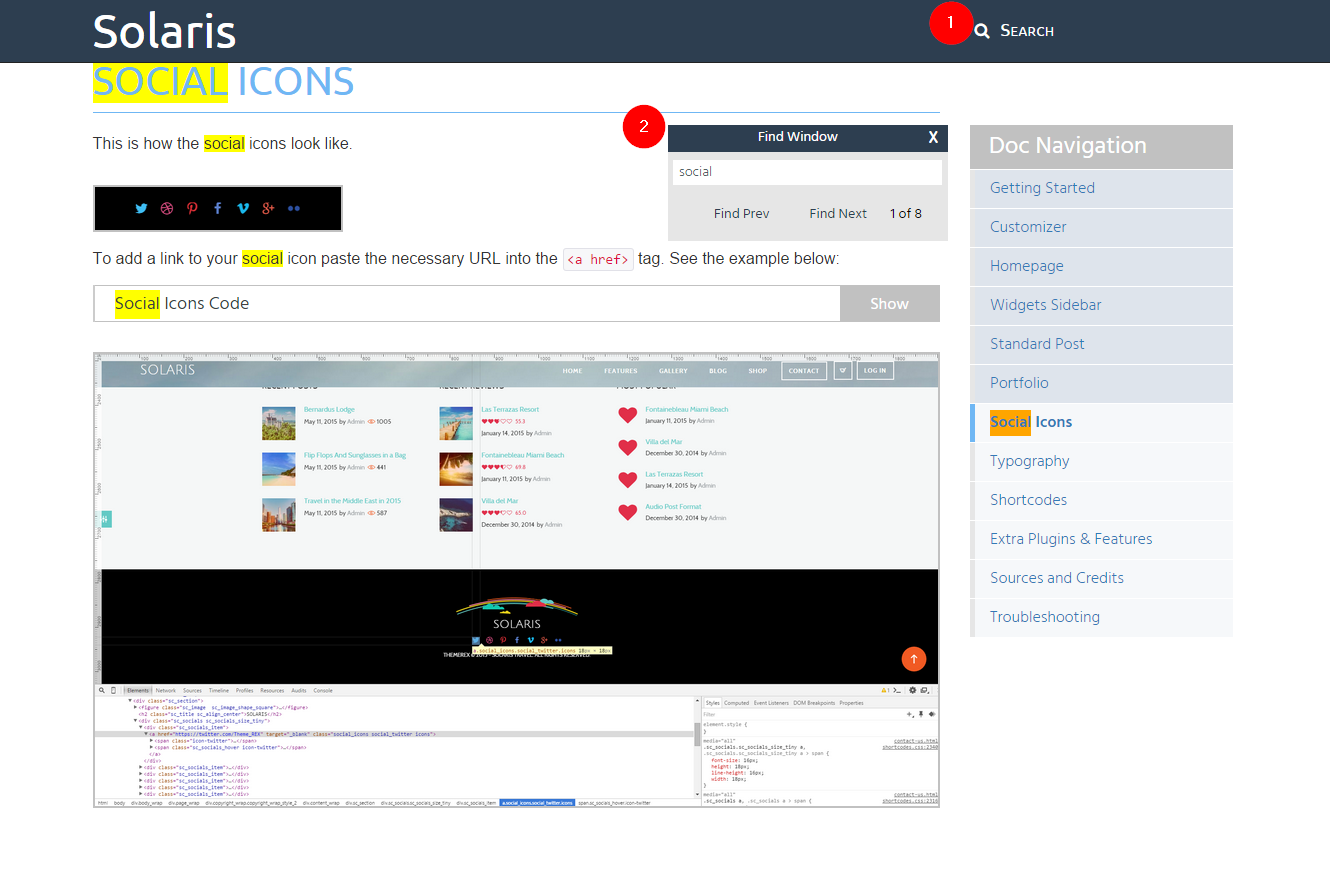Screen dimensions: 1330x888
Task: Click the Dribbble icon in the black bar
Action: click(x=167, y=208)
